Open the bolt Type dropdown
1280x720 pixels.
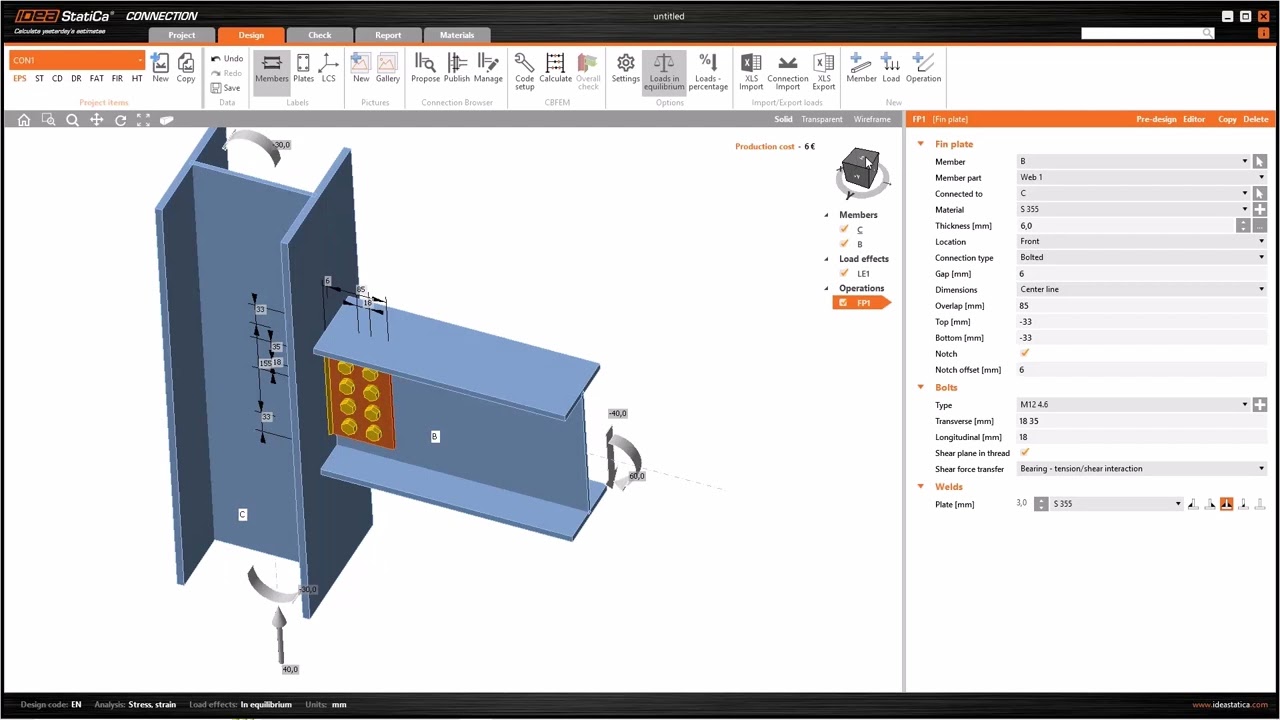pyautogui.click(x=1134, y=405)
